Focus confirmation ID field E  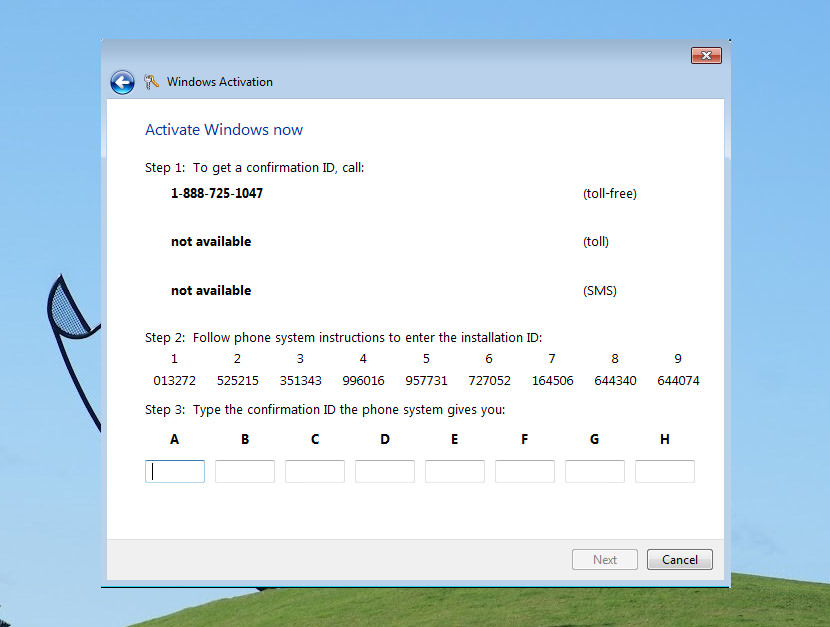455,471
